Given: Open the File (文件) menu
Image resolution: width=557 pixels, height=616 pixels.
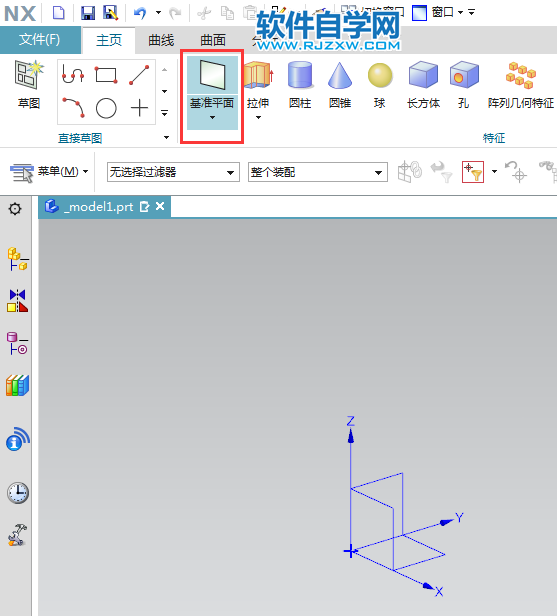Looking at the screenshot, I should coord(40,39).
